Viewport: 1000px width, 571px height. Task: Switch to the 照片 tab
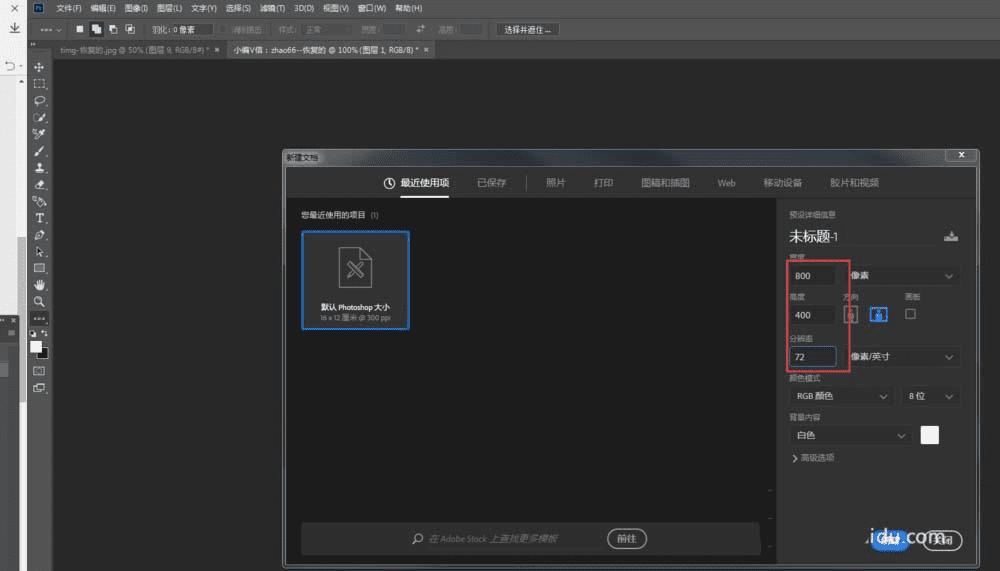tap(555, 182)
